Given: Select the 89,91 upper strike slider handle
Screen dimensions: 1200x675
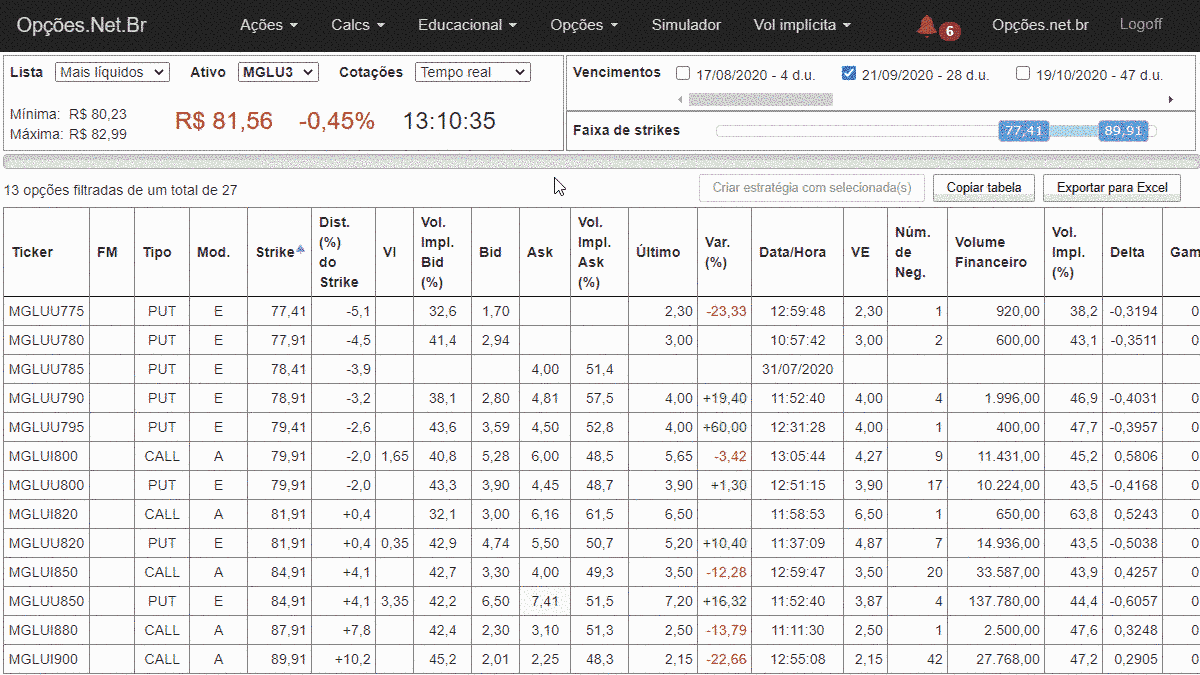Looking at the screenshot, I should (x=1122, y=131).
